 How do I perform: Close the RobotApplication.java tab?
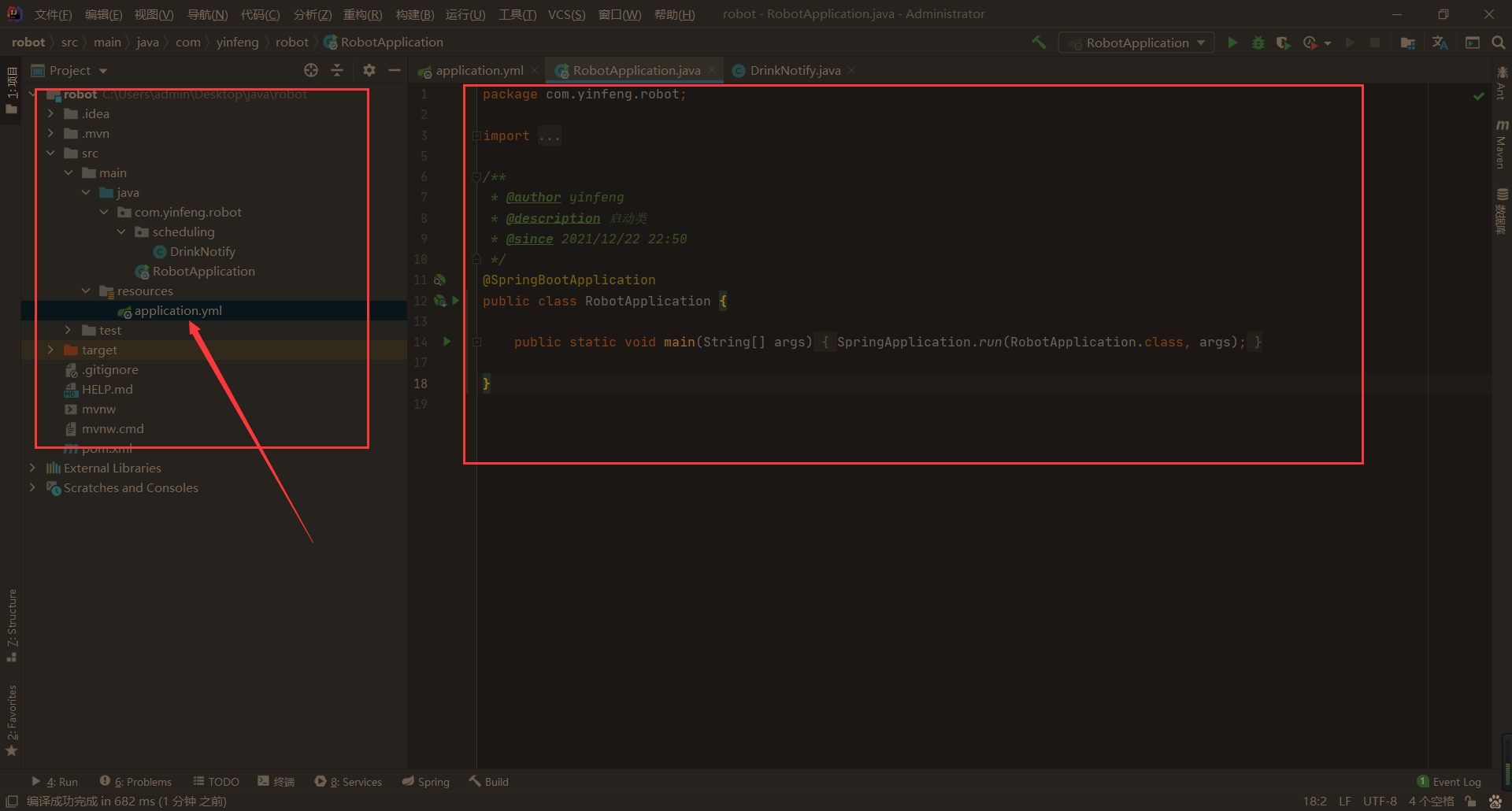(x=712, y=70)
